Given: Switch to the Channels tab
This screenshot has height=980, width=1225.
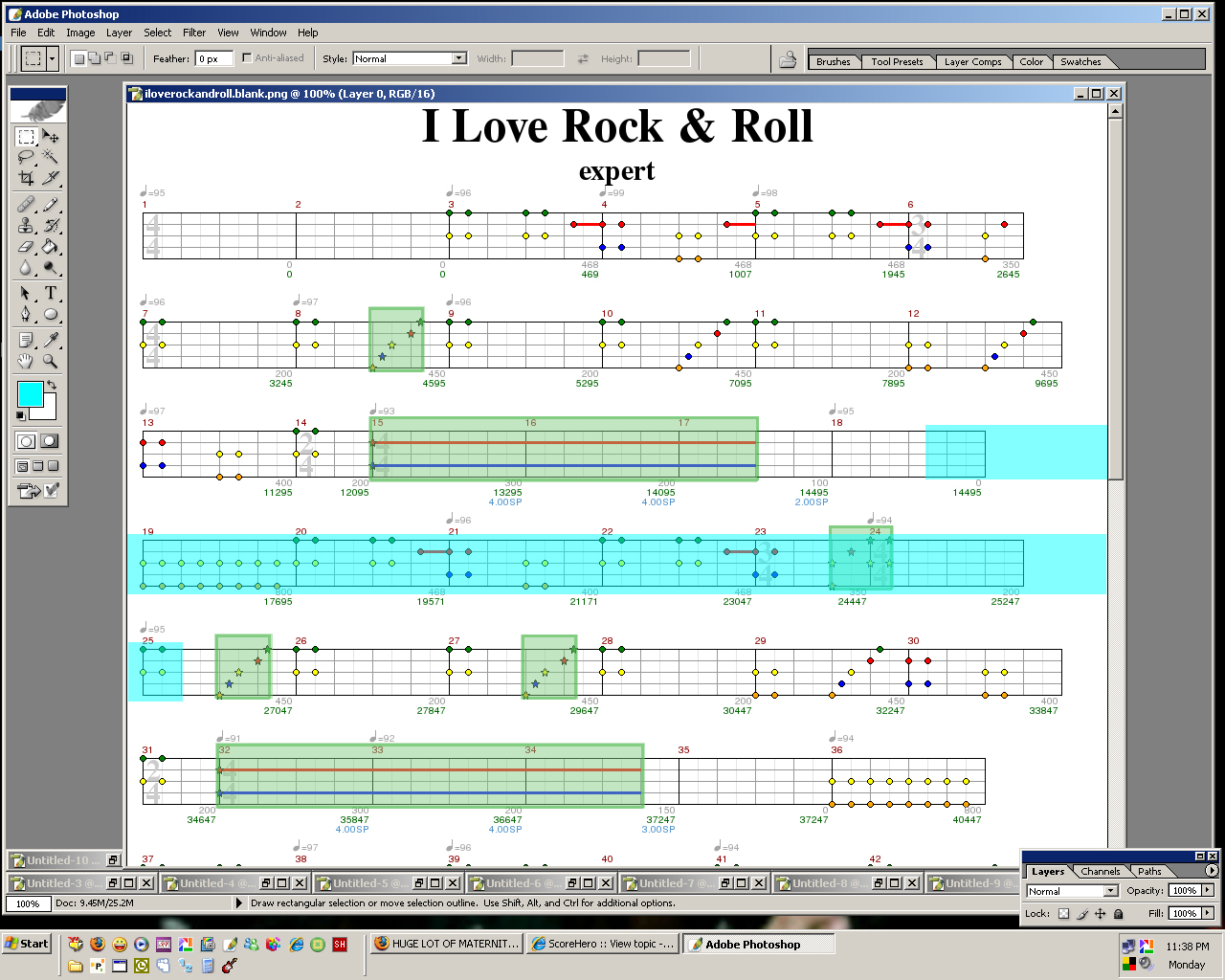Looking at the screenshot, I should tap(1101, 871).
